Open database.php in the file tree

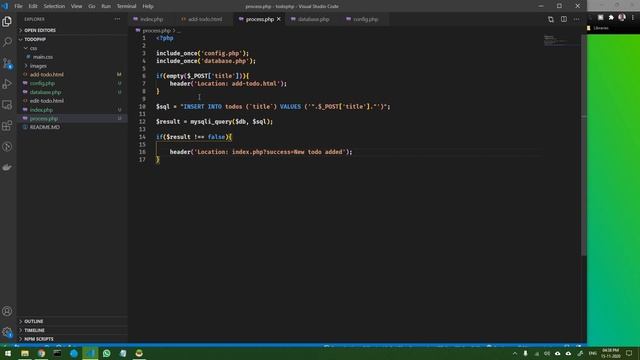[x=45, y=92]
